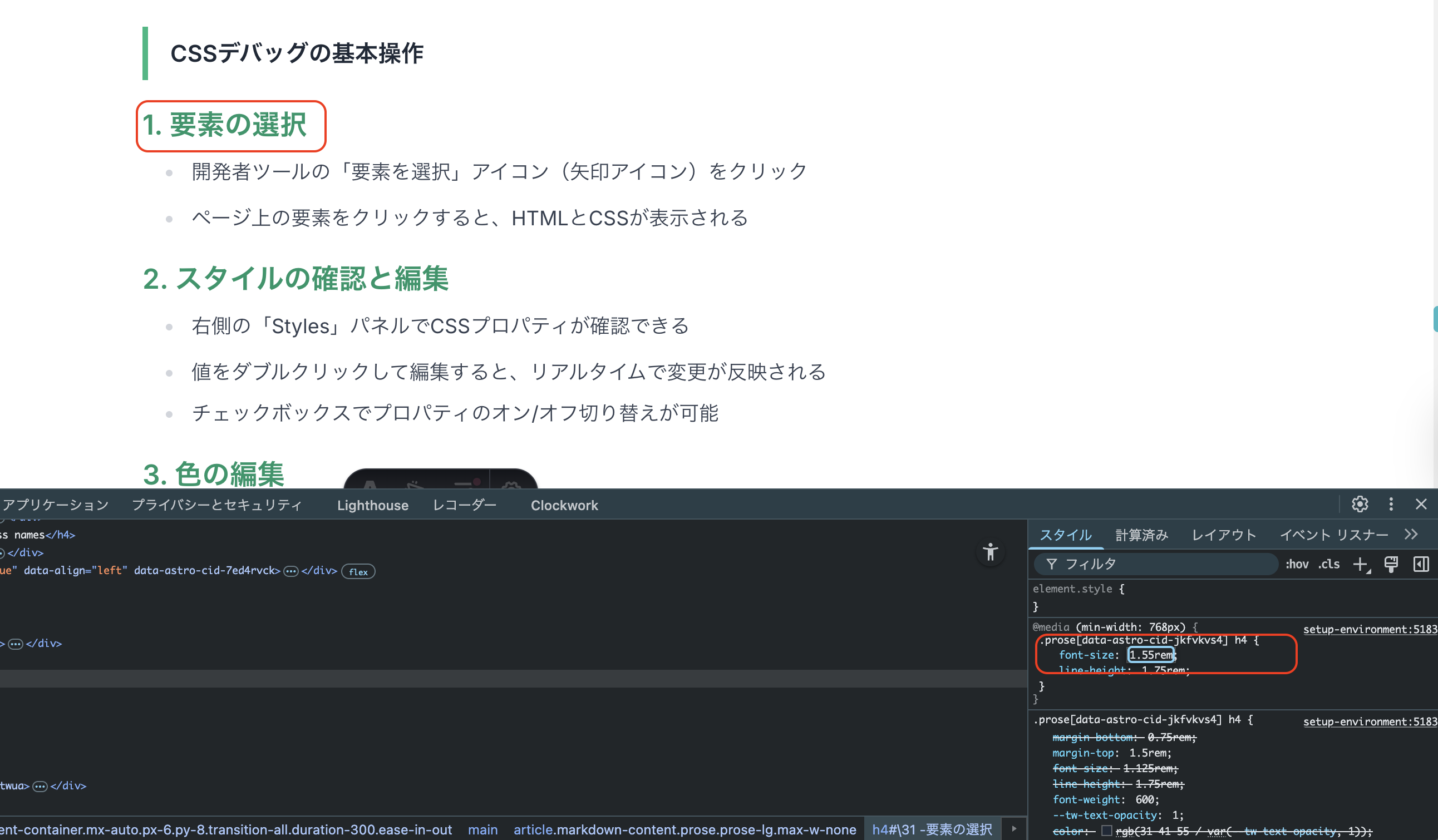
Task: Switch to the 計算済み tab
Action: (1141, 535)
